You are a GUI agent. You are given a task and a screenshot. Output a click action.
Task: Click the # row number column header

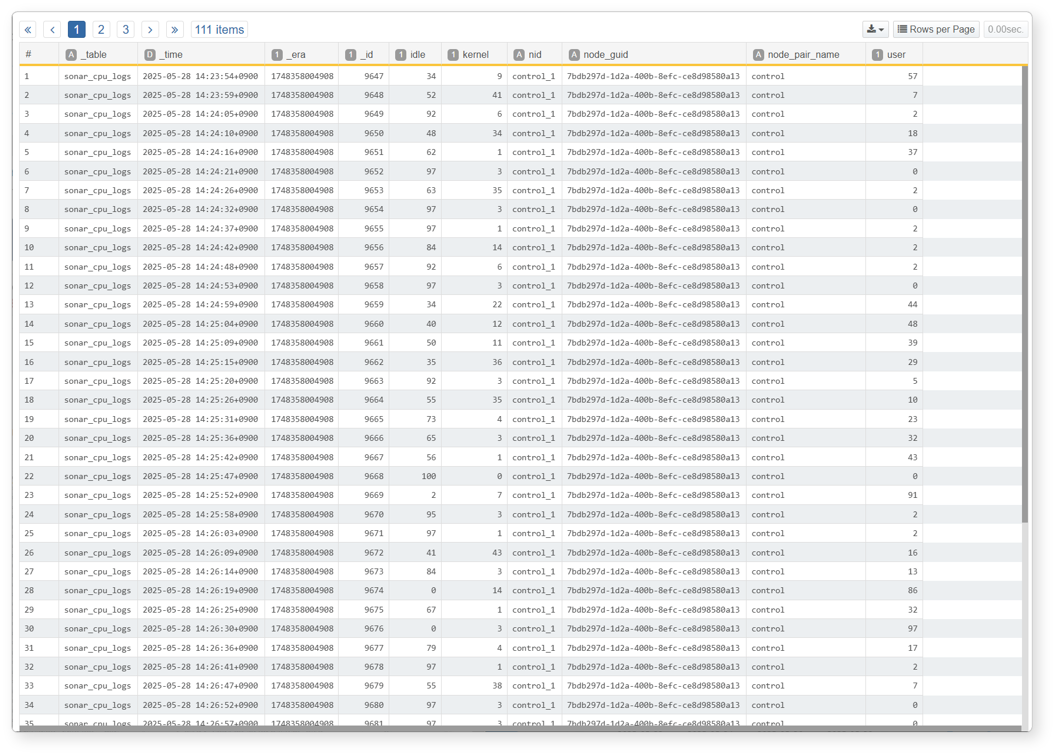coord(39,55)
